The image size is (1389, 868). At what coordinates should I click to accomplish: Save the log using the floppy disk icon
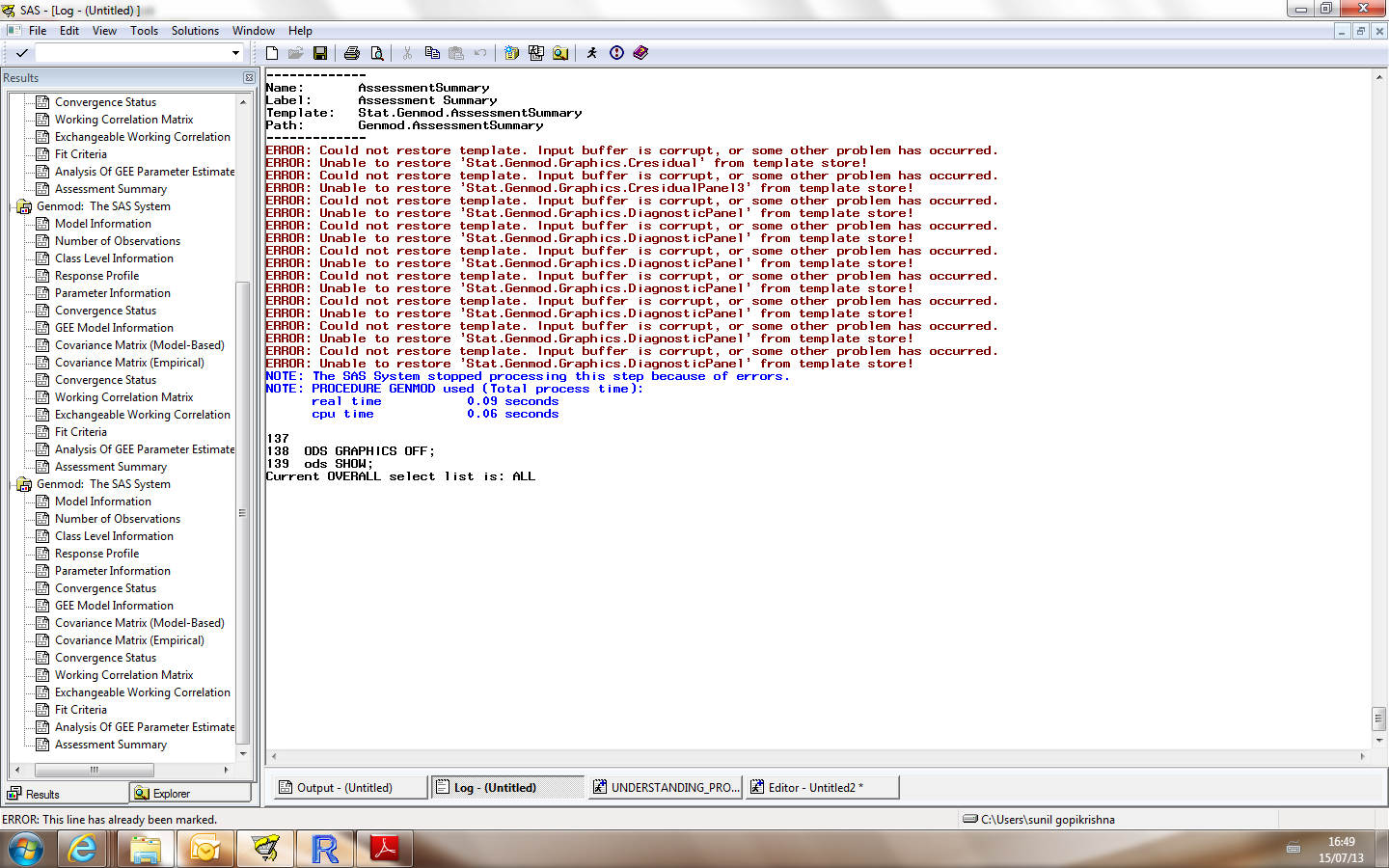pyautogui.click(x=320, y=53)
